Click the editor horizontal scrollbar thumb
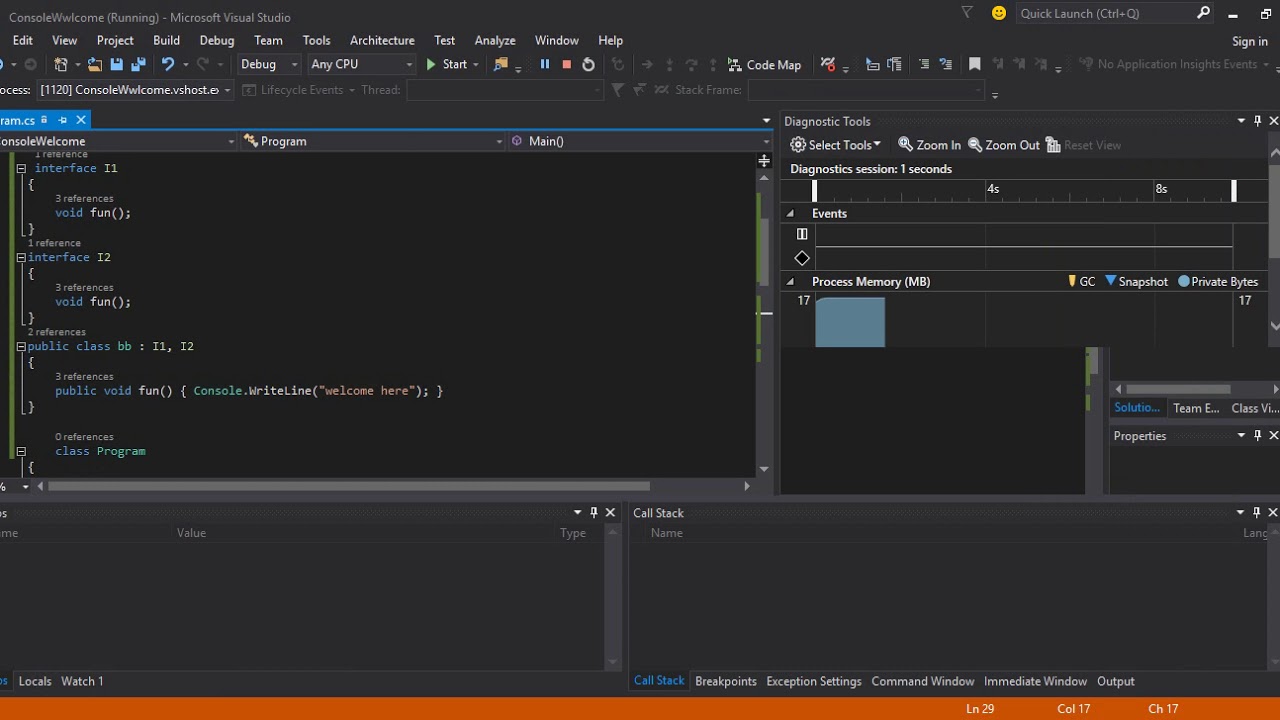 (349, 486)
